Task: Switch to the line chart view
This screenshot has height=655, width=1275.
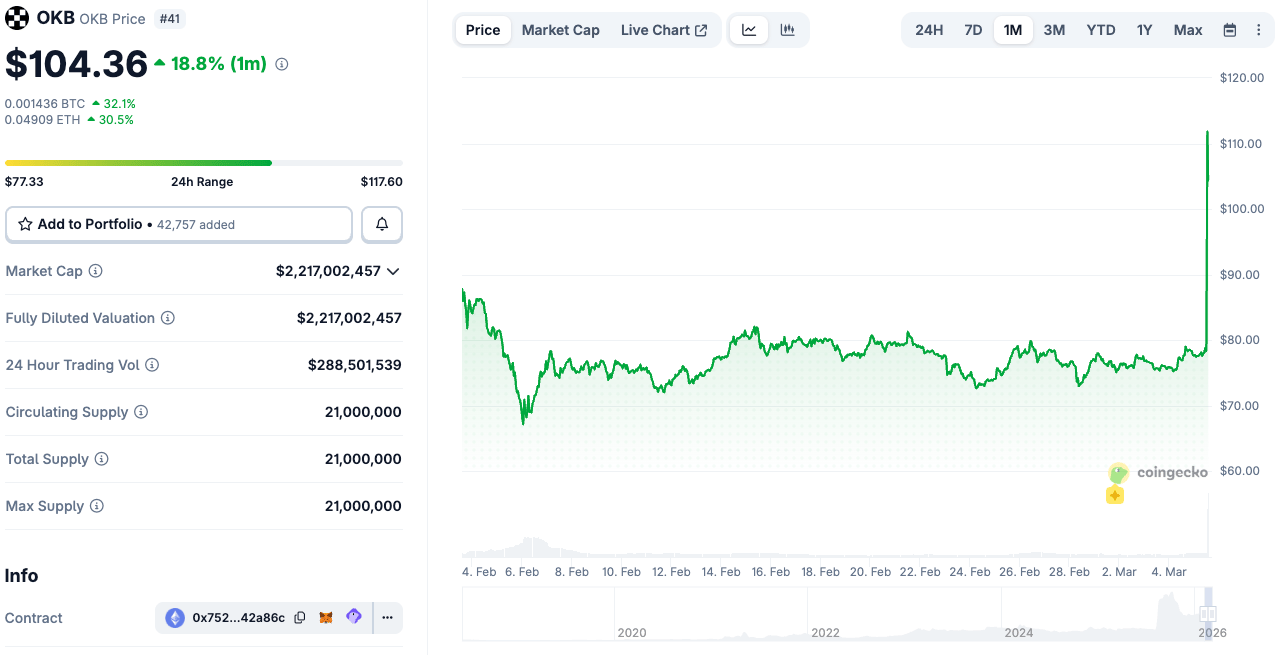Action: click(x=749, y=30)
